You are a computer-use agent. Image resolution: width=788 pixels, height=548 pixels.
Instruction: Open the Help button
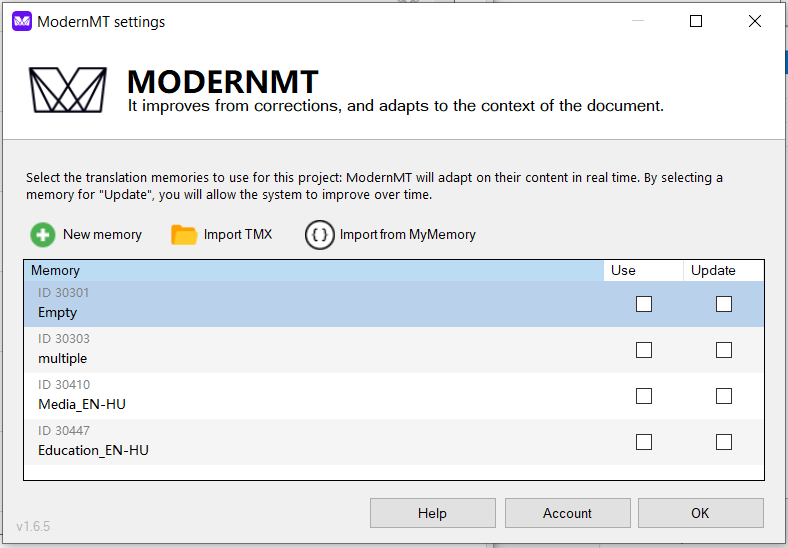pos(432,513)
